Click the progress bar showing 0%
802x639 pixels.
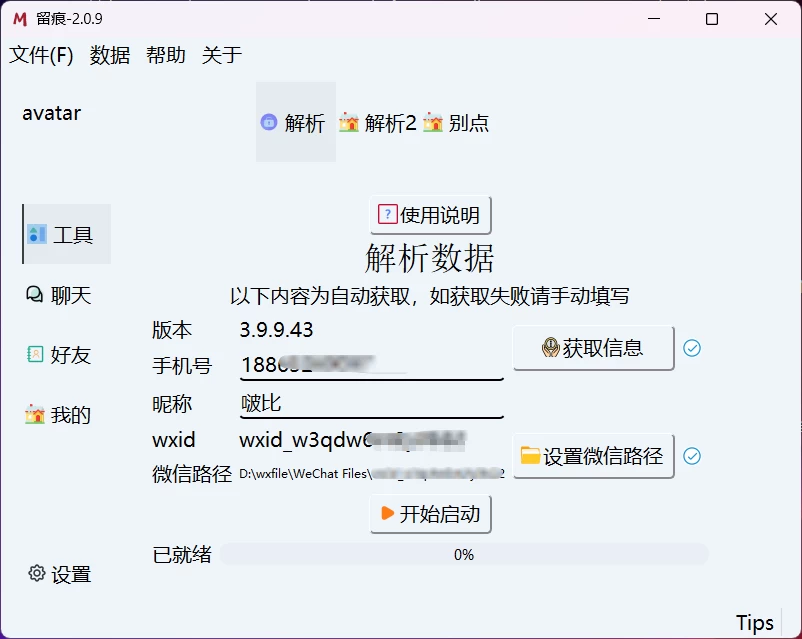pyautogui.click(x=464, y=555)
